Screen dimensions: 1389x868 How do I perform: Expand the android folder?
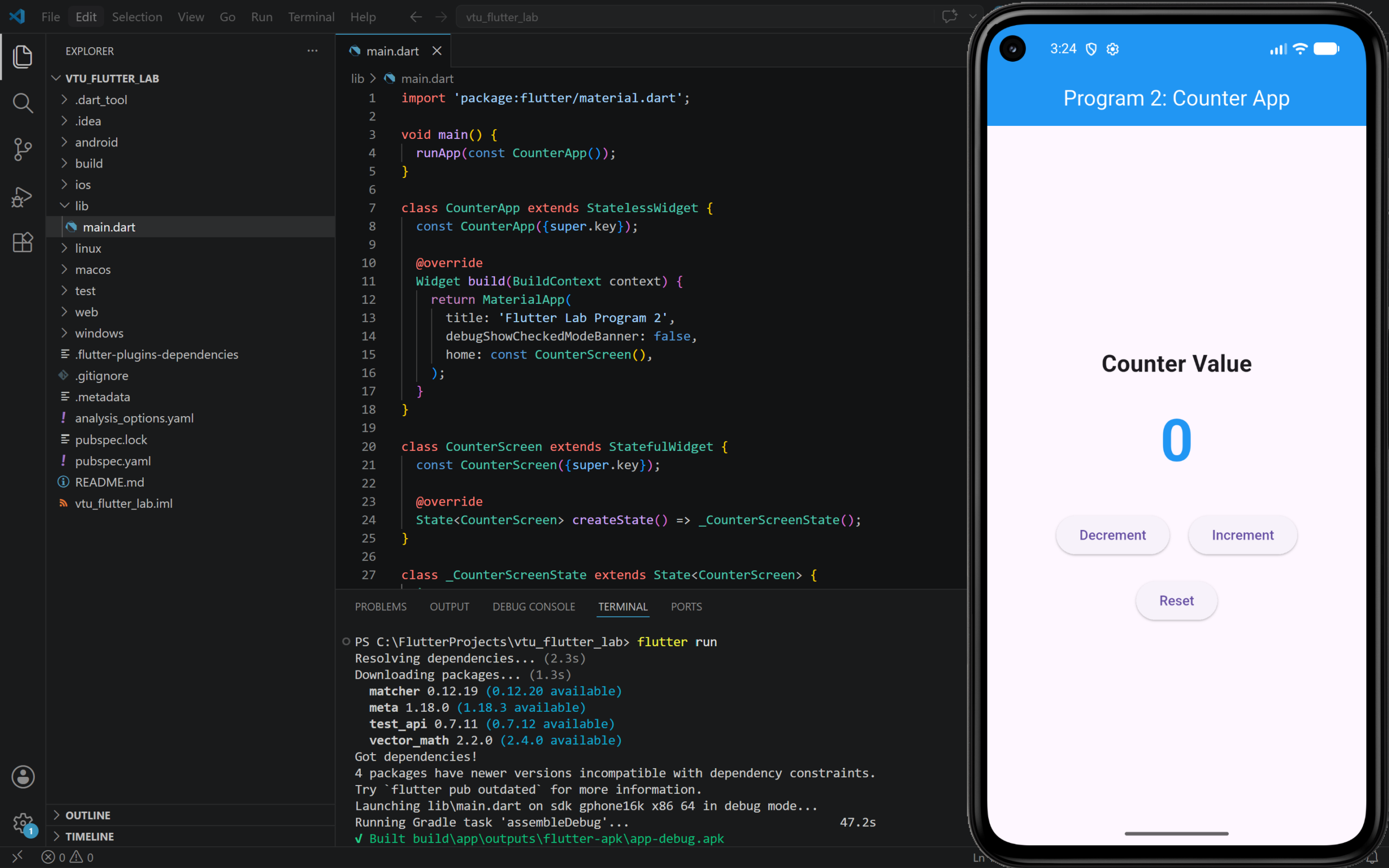click(64, 142)
